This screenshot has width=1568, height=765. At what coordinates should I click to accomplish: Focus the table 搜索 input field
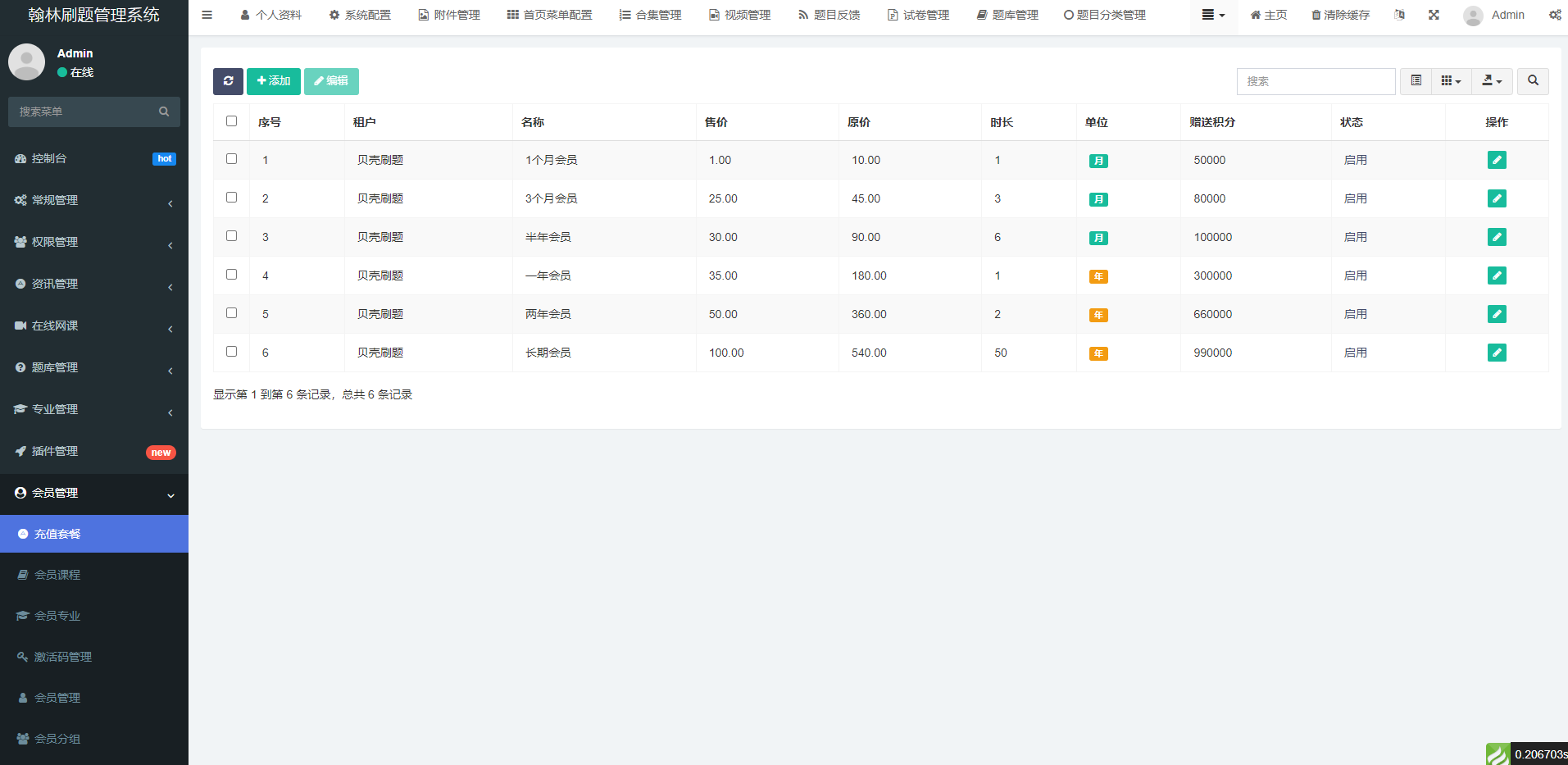1315,81
